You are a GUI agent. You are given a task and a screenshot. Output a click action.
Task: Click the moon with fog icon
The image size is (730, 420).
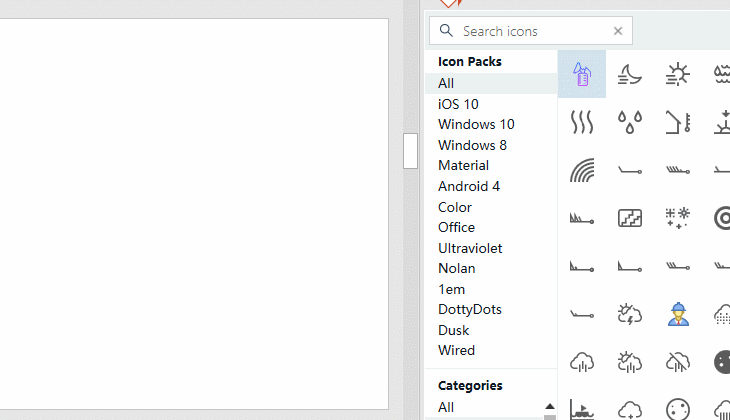[x=630, y=73]
